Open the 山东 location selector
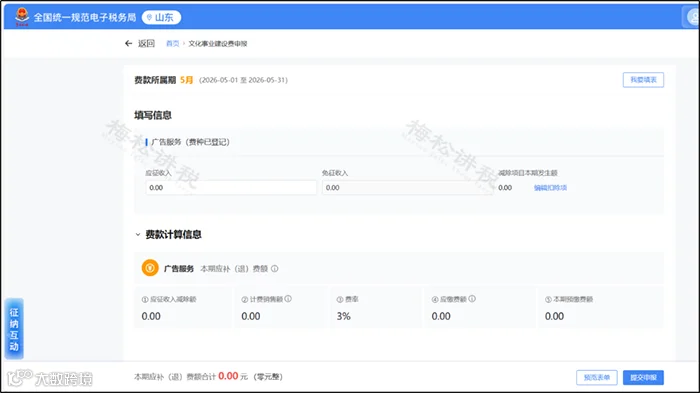The width and height of the screenshot is (700, 393). pyautogui.click(x=161, y=17)
